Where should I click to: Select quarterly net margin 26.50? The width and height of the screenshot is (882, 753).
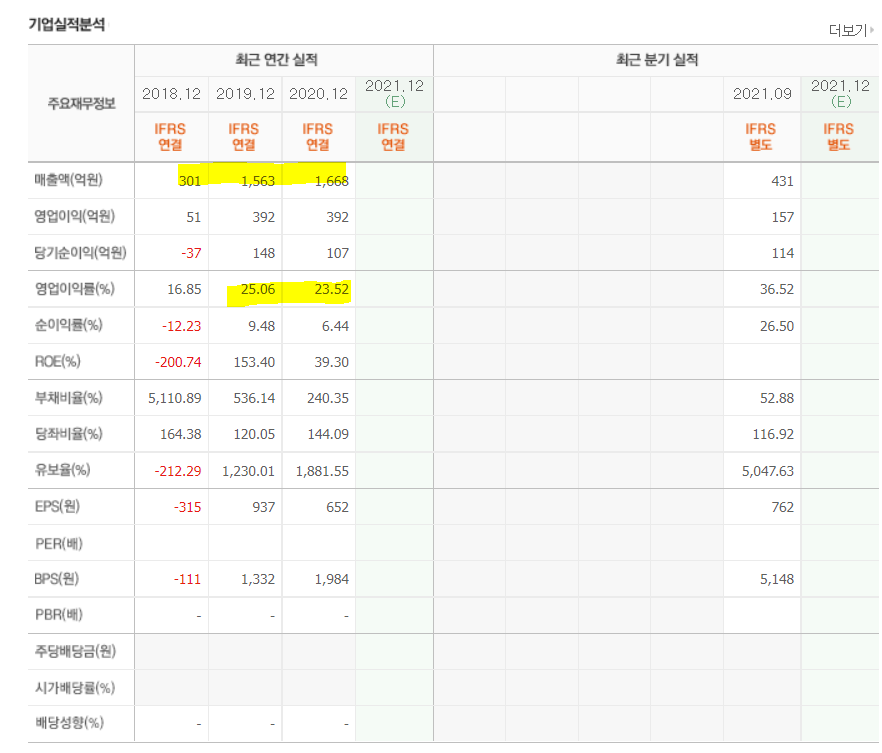click(777, 326)
